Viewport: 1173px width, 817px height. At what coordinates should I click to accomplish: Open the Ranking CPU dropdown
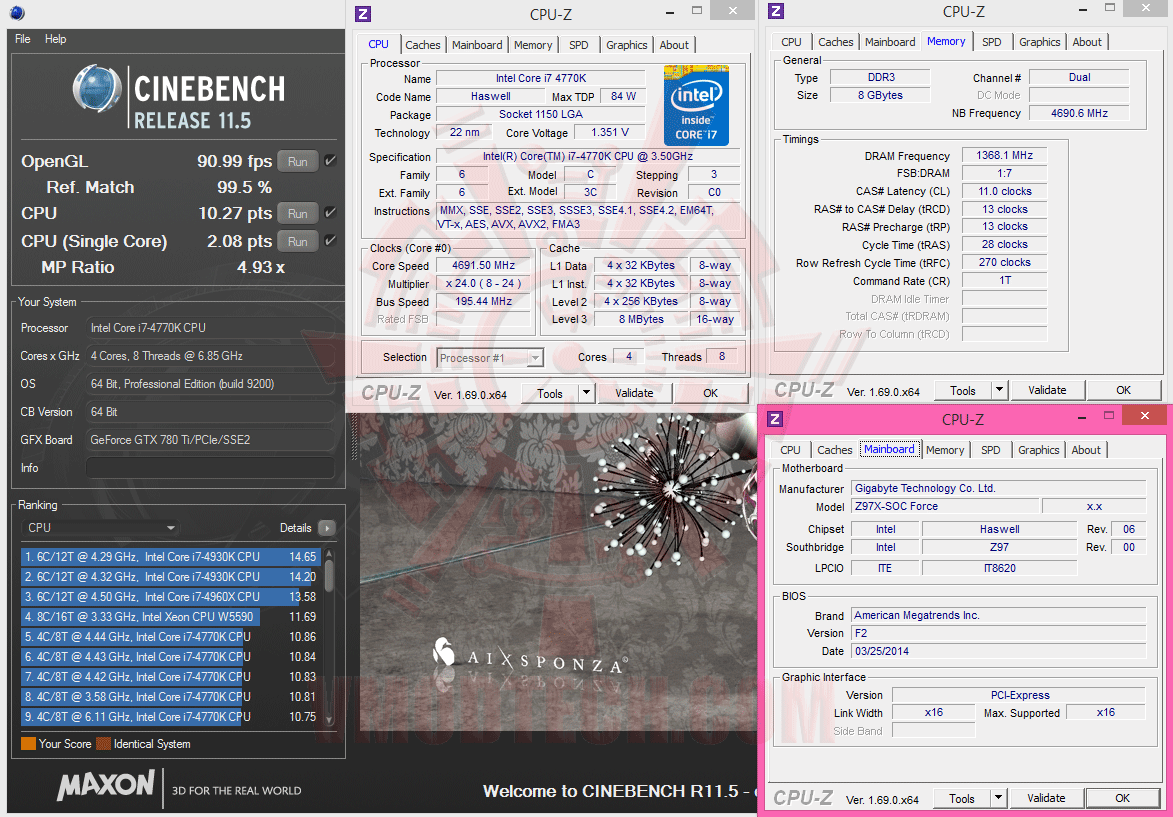(x=100, y=527)
